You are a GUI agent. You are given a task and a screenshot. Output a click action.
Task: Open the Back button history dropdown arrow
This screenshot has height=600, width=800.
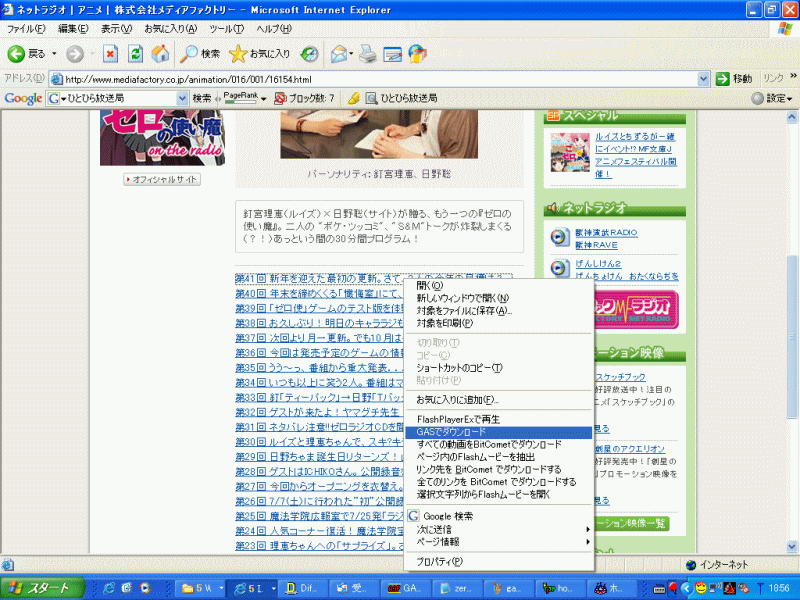point(54,54)
